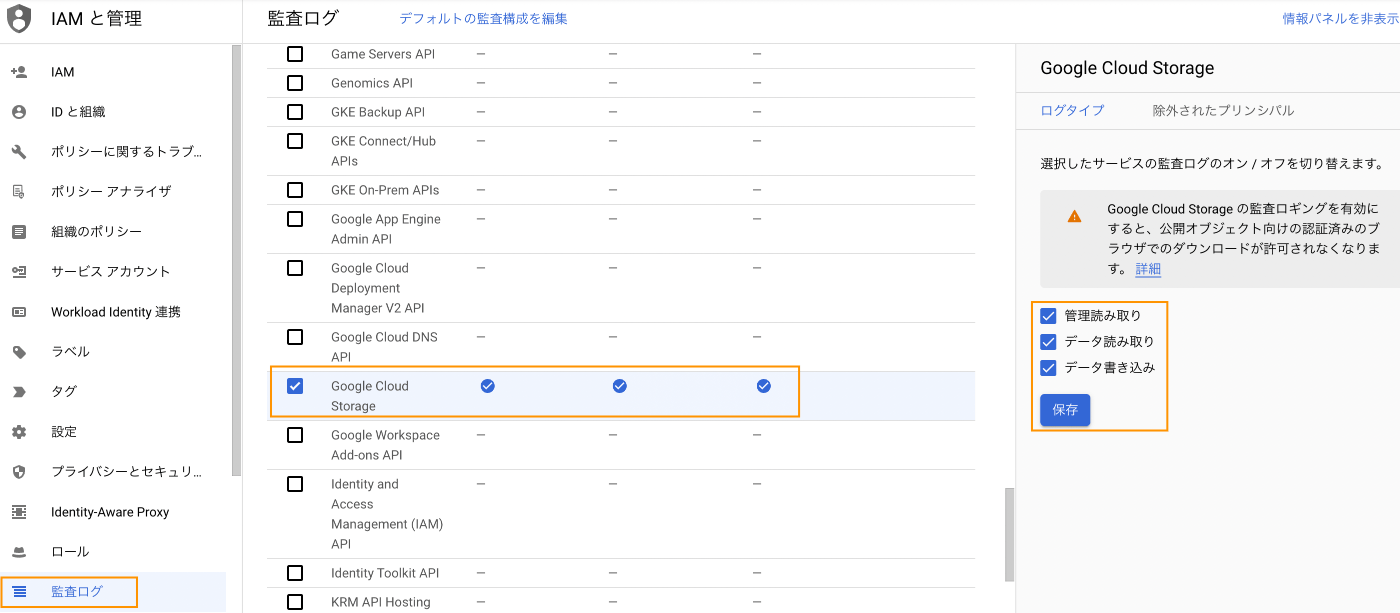Click the wrench icon for policy troubleshooting

point(19,152)
